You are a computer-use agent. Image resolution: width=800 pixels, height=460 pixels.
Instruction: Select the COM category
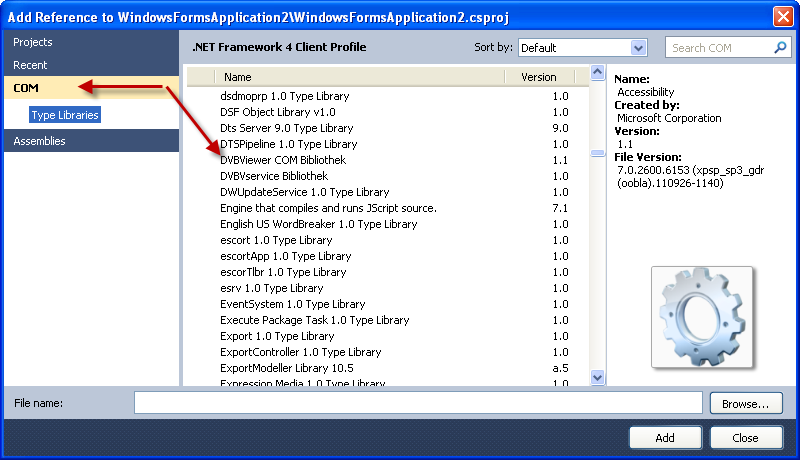pyautogui.click(x=26, y=89)
